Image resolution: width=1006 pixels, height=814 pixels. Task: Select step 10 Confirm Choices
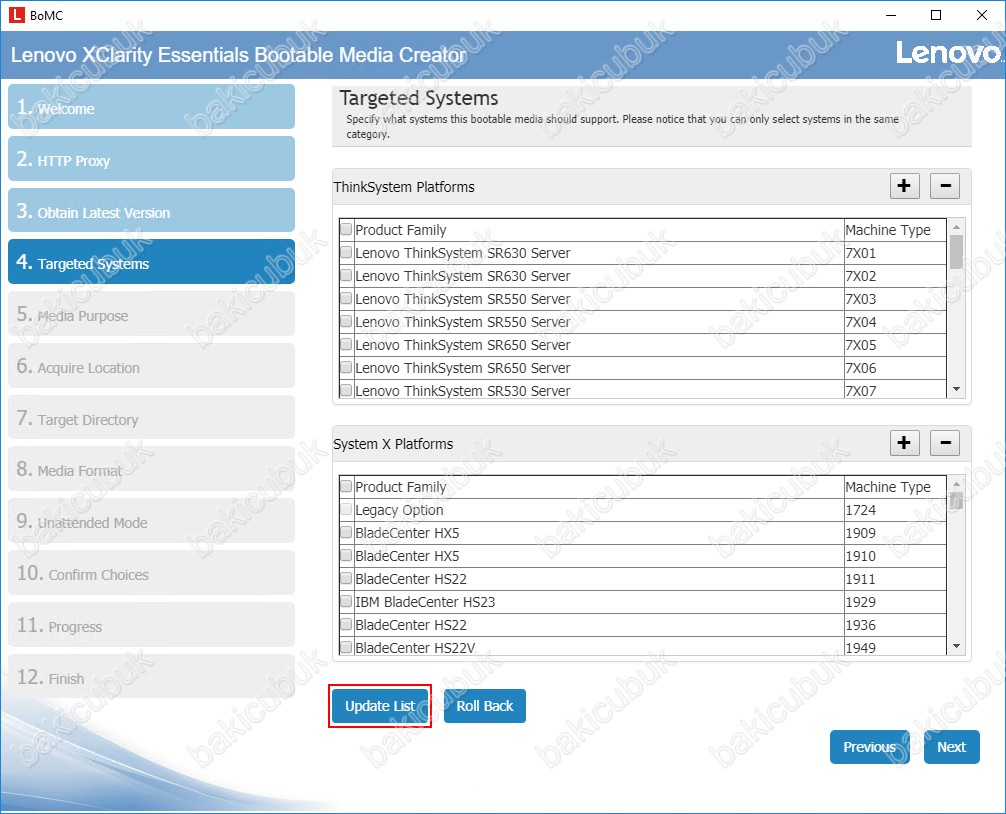(x=151, y=573)
